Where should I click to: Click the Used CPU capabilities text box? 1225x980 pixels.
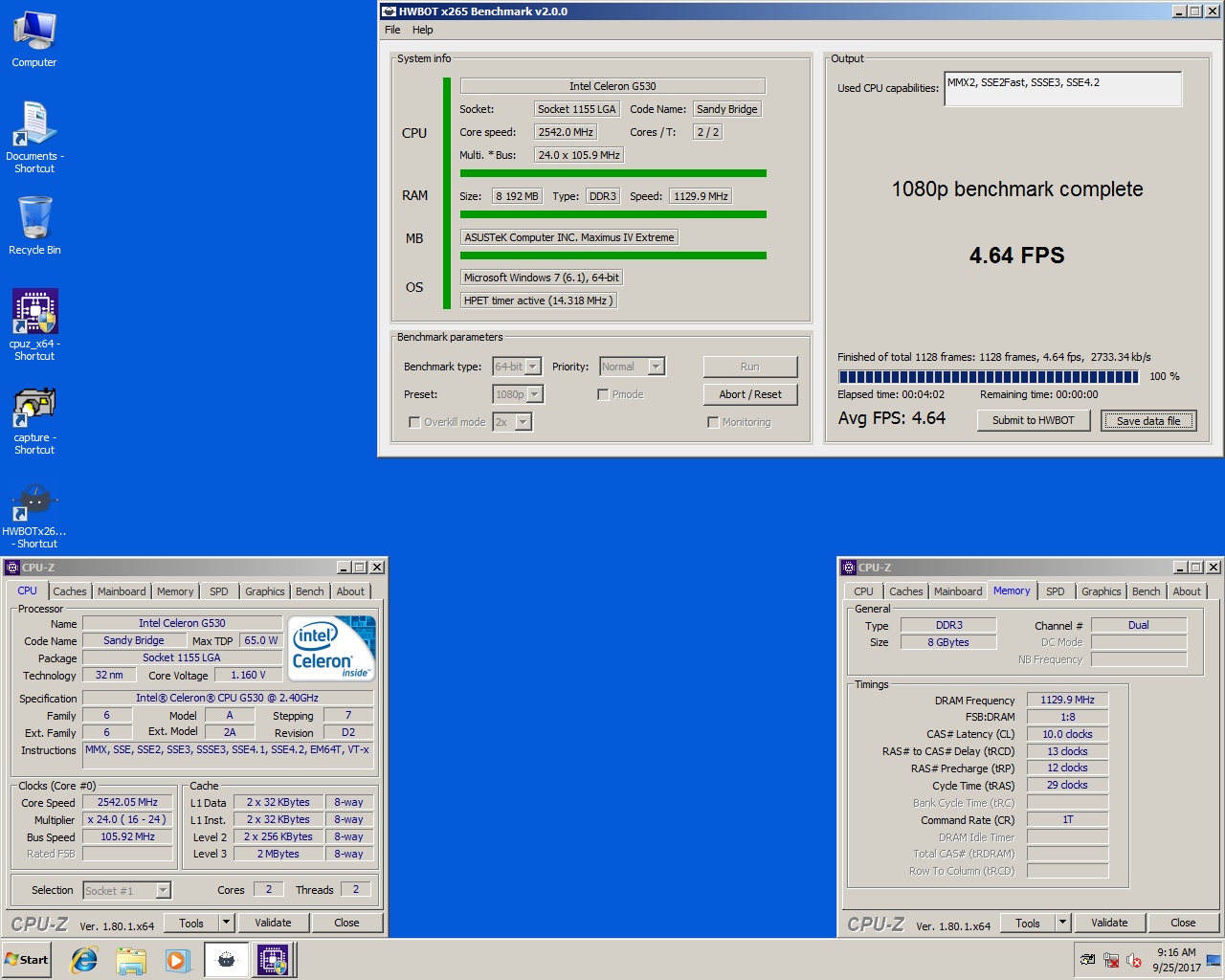click(x=1063, y=89)
